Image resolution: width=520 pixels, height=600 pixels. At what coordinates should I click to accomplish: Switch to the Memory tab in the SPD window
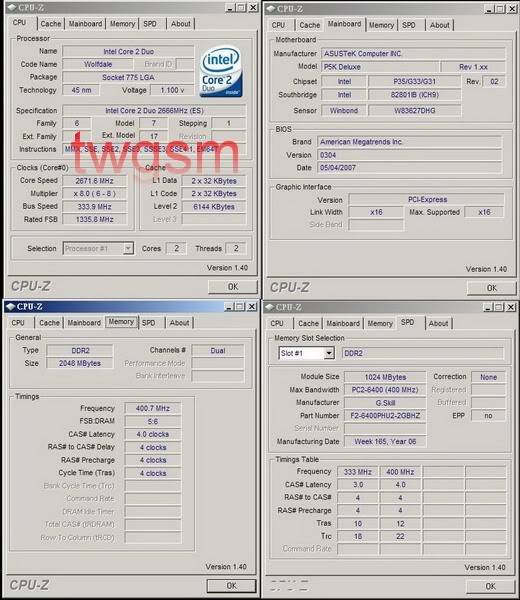(380, 324)
